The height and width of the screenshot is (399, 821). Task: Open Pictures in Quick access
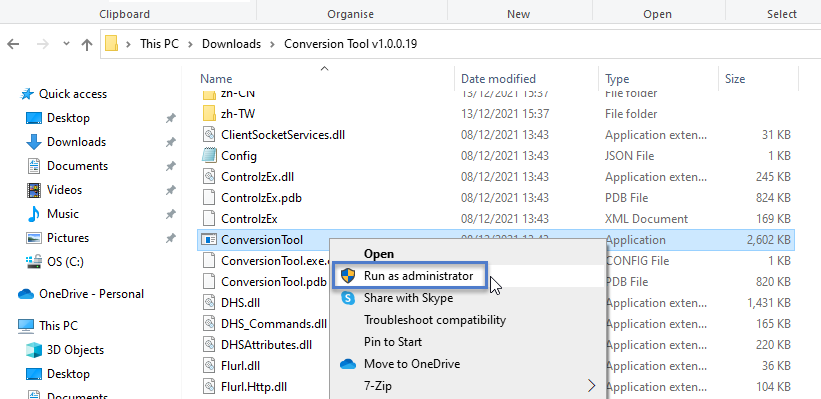68,238
